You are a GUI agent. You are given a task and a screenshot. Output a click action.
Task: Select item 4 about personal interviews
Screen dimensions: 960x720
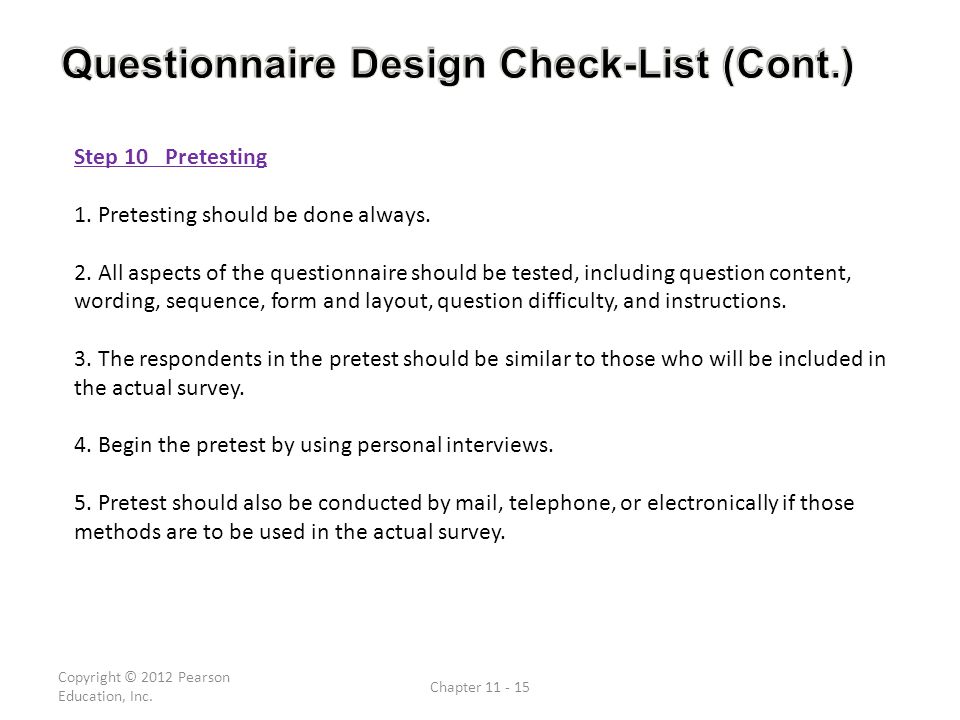(313, 445)
